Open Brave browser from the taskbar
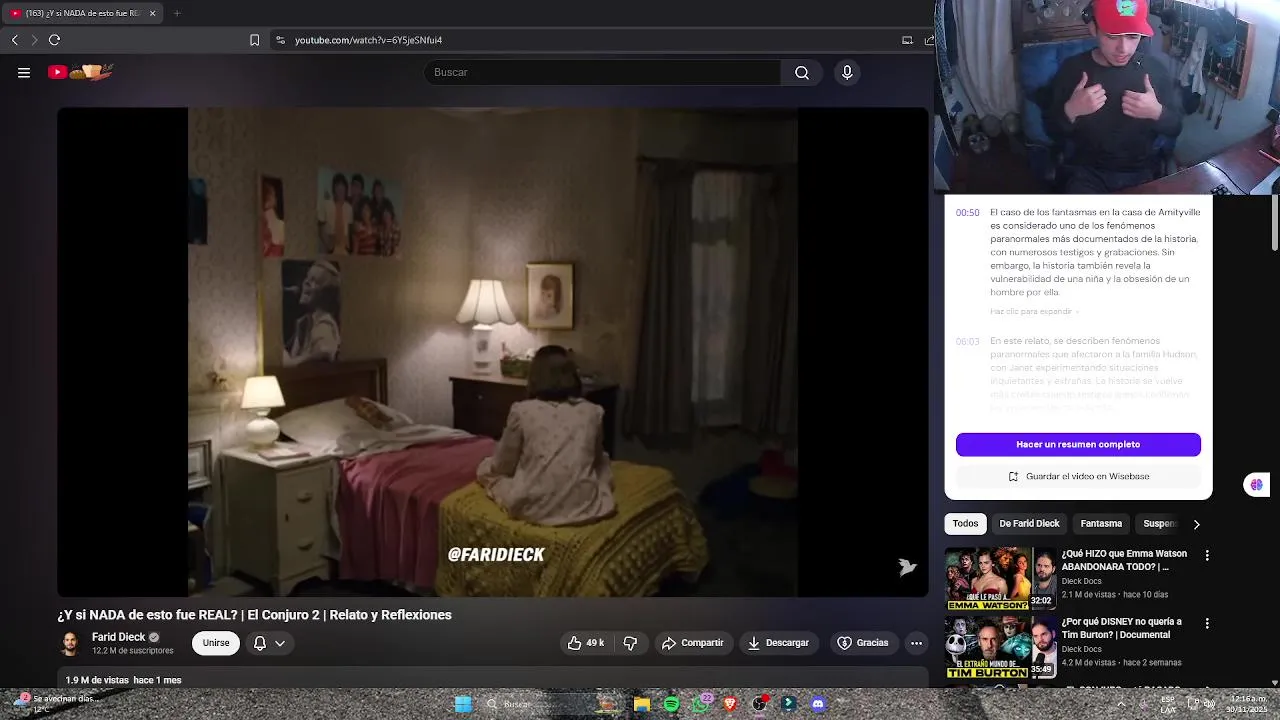This screenshot has height=720, width=1280. tap(730, 704)
